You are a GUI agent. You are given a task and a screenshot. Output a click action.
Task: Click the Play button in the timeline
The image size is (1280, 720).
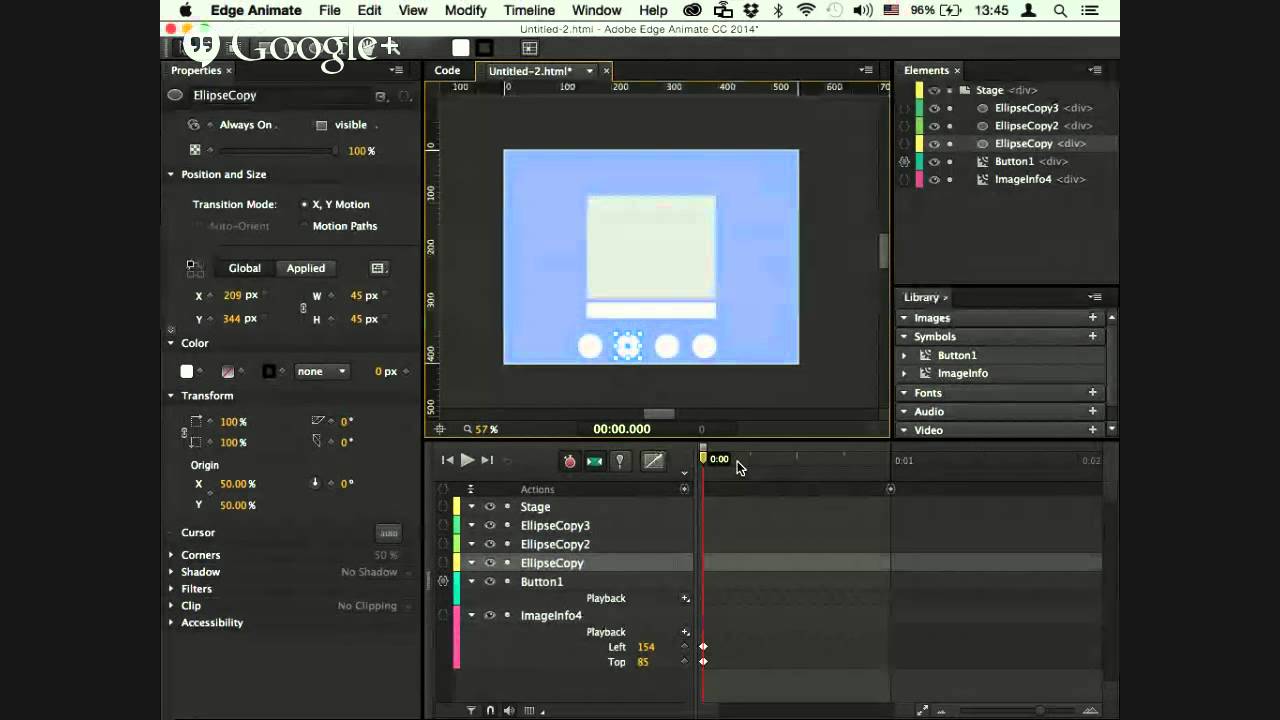pos(467,460)
